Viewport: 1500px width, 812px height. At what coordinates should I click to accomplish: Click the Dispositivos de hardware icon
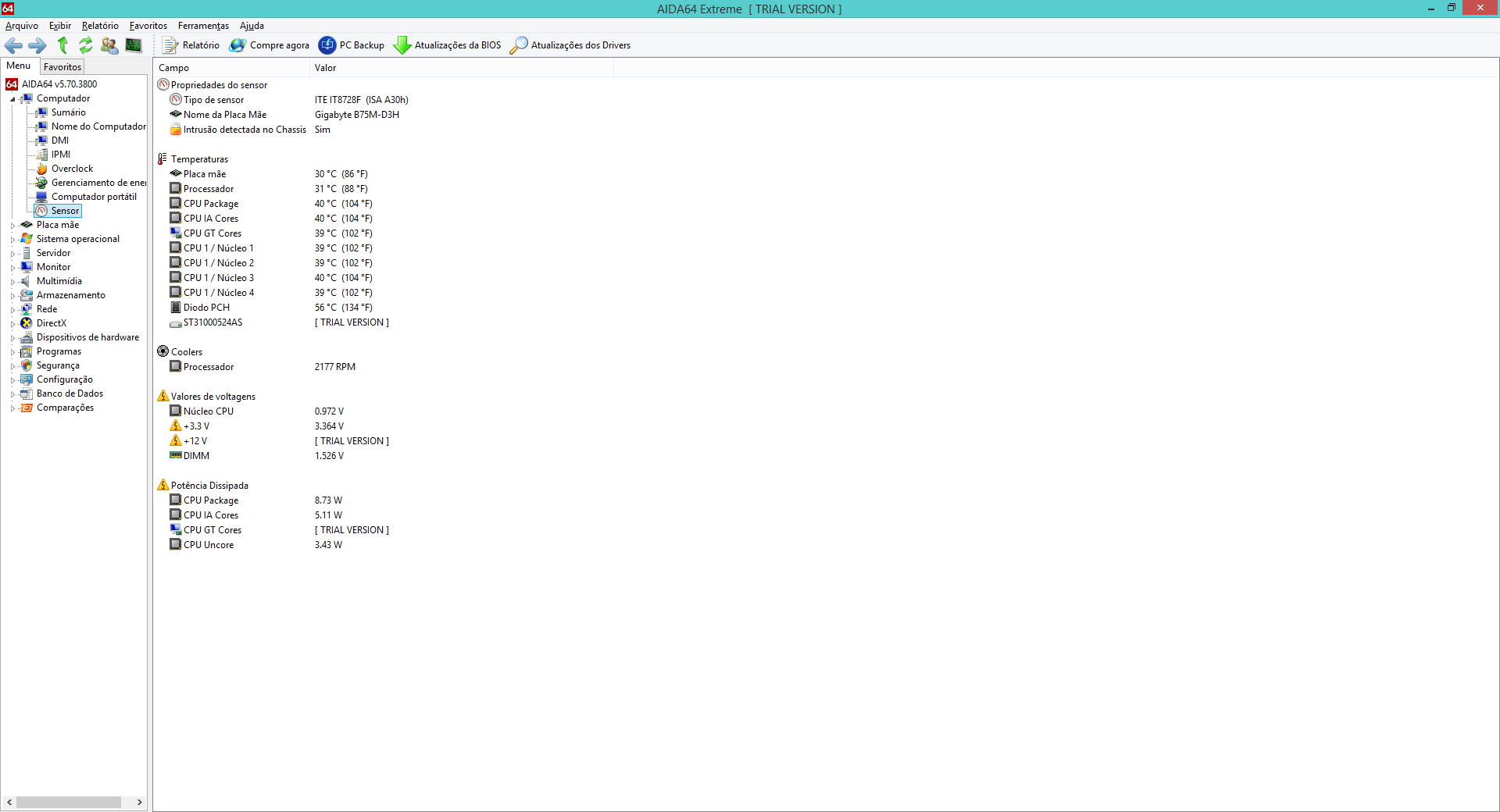pos(27,337)
